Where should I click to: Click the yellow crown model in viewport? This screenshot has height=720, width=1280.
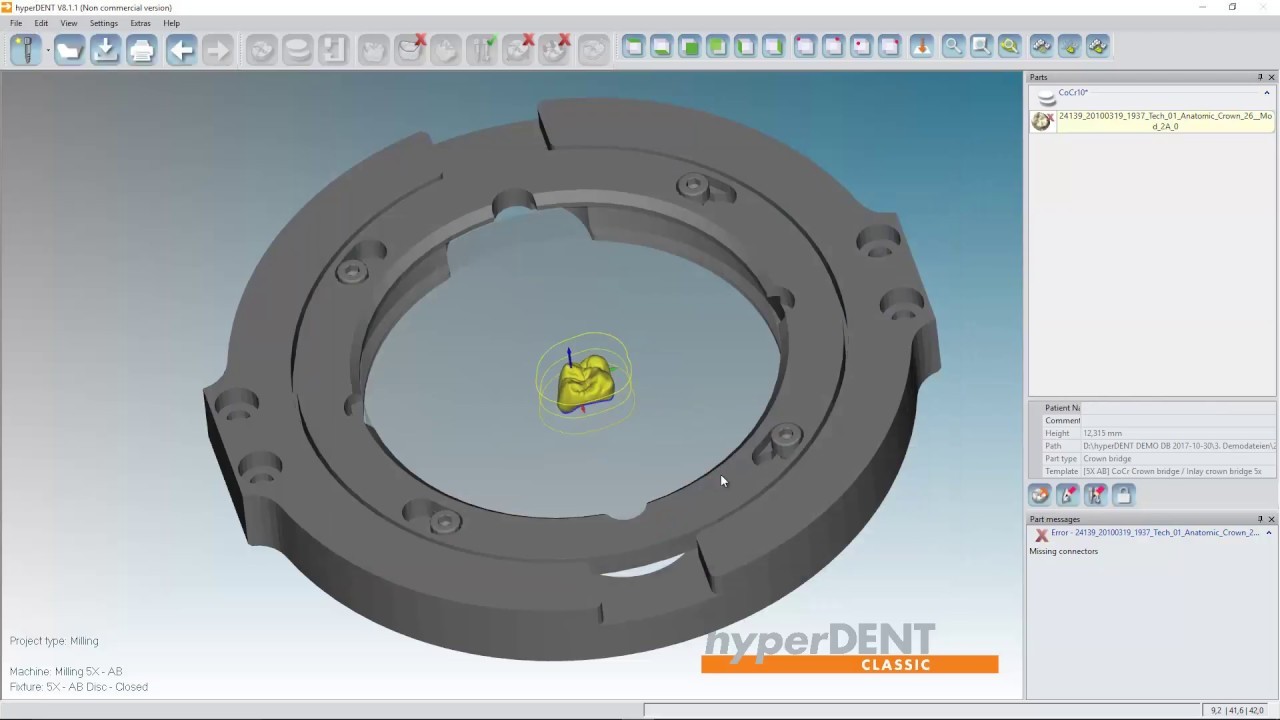click(x=586, y=383)
